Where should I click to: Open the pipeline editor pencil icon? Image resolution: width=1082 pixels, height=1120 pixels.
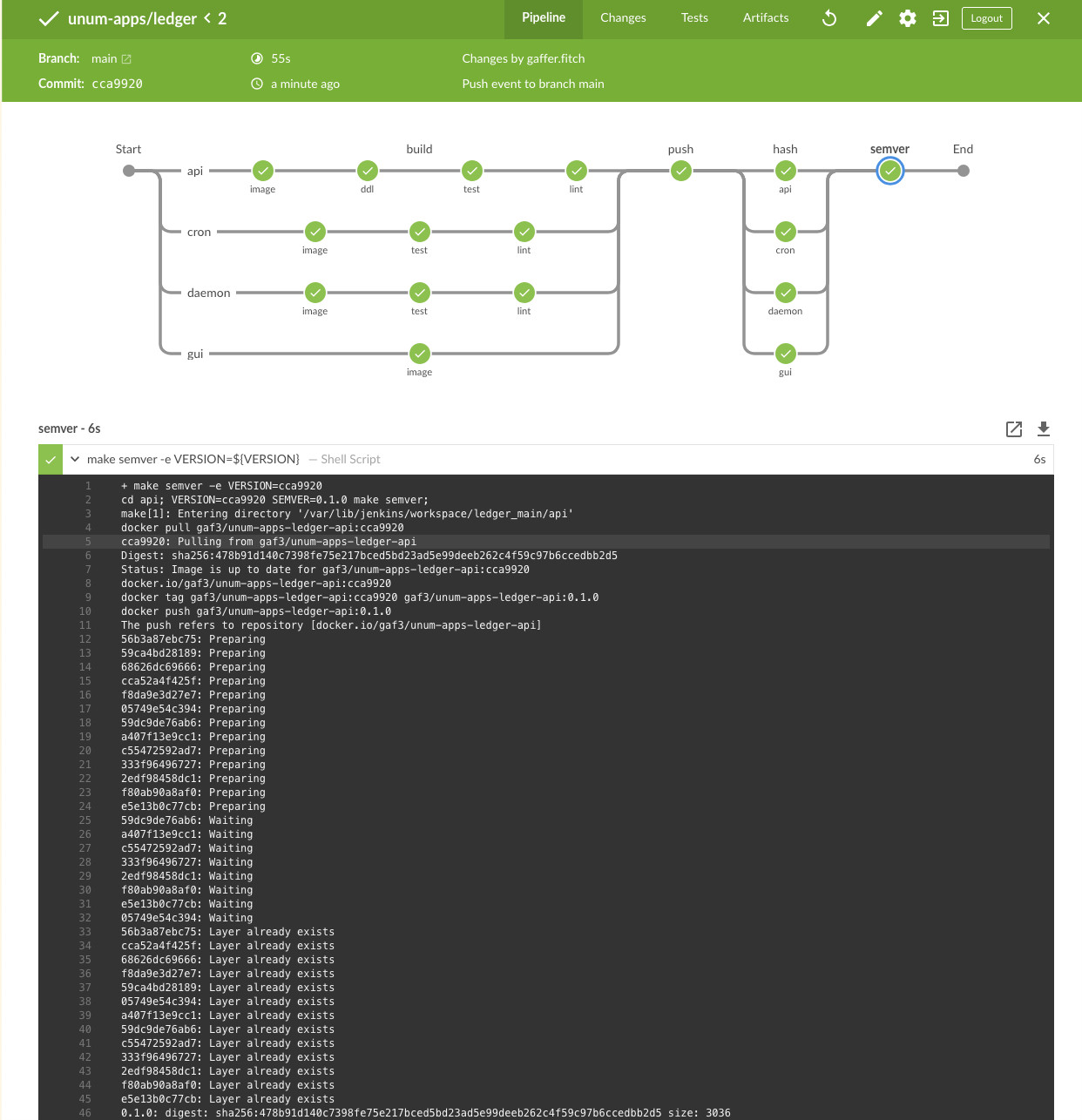pos(874,18)
